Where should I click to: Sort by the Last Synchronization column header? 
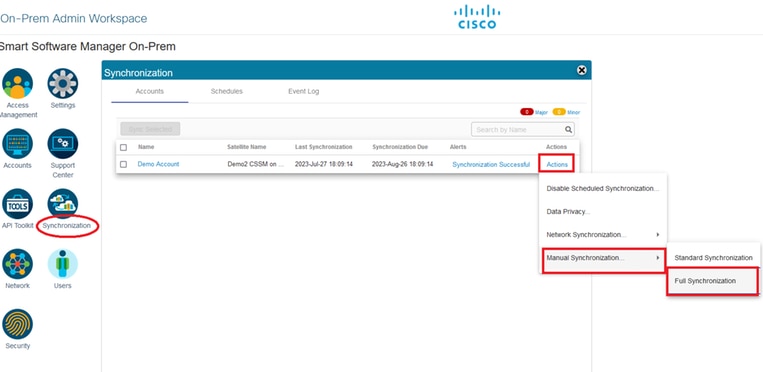pyautogui.click(x=323, y=147)
